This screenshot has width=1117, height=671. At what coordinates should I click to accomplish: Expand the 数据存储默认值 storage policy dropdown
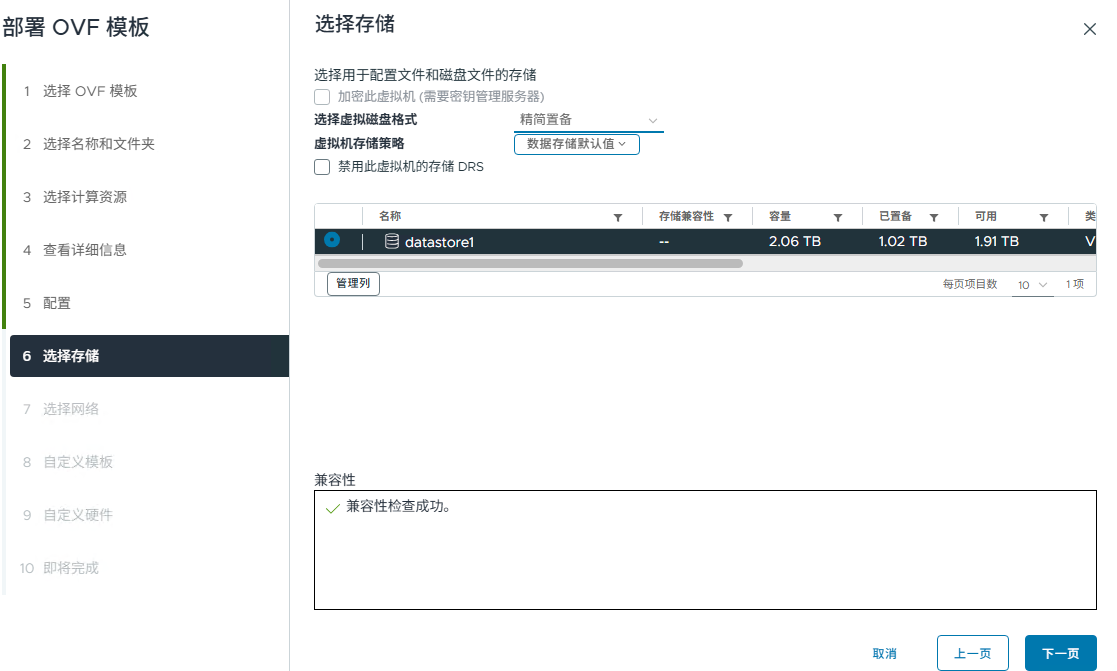pyautogui.click(x=576, y=144)
